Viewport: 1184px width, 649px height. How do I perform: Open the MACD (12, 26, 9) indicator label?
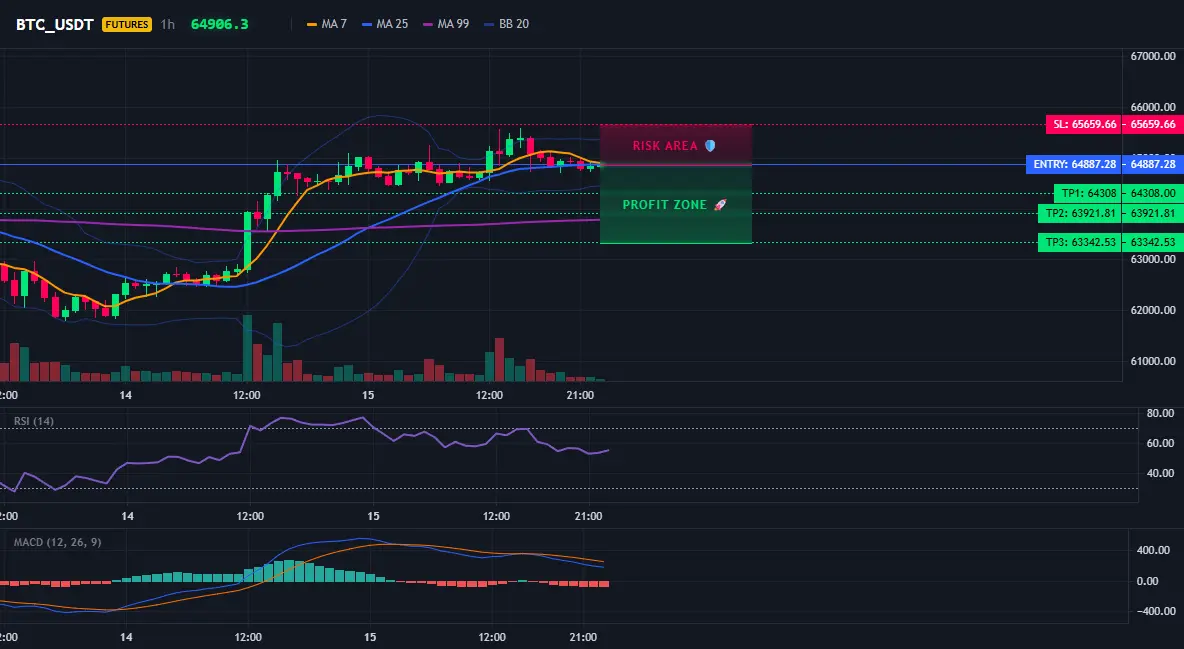pos(57,542)
